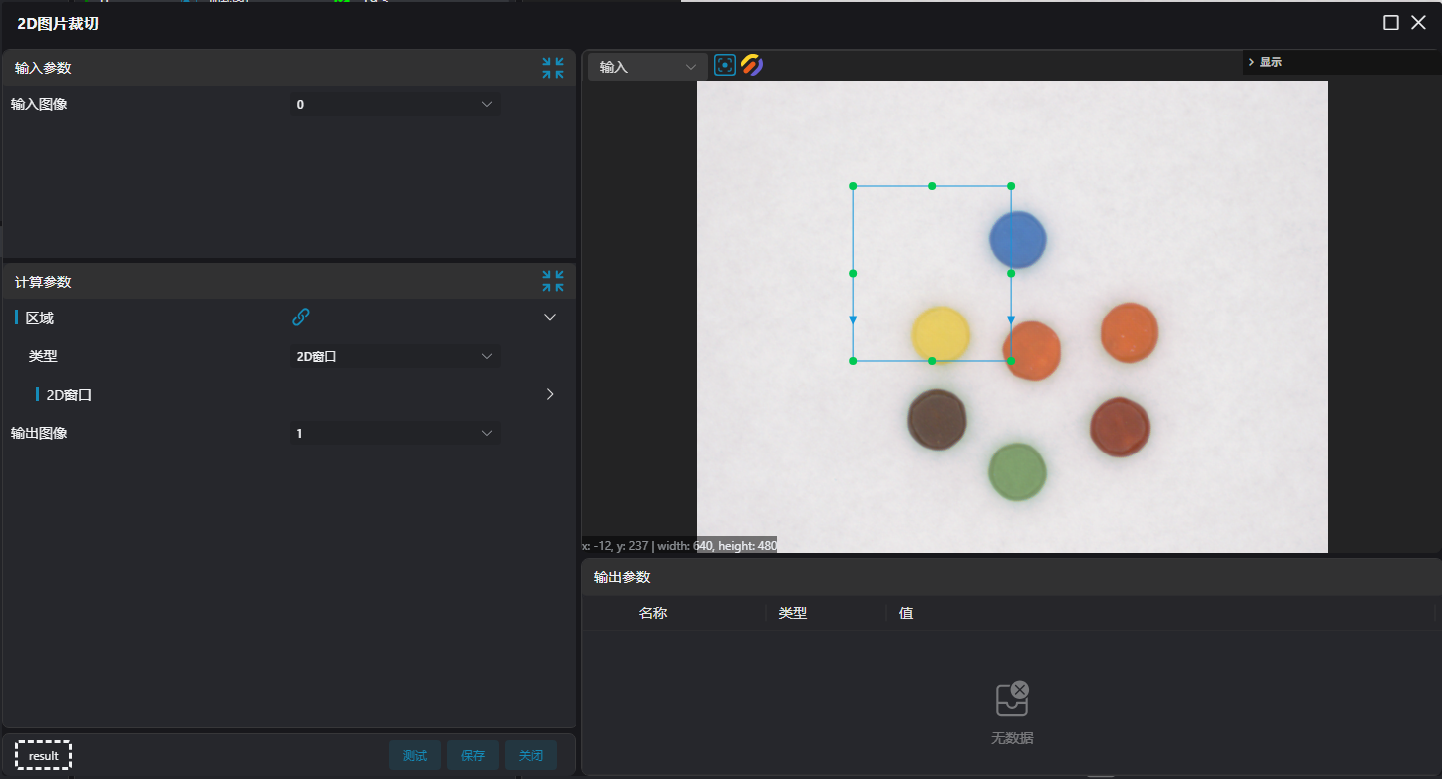Click the 关闭 button

(x=531, y=756)
